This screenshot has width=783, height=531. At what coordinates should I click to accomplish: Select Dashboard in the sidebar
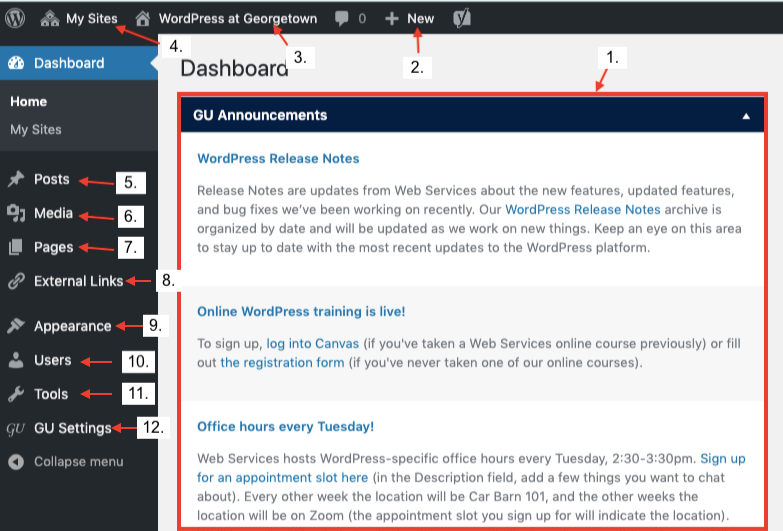pos(69,63)
